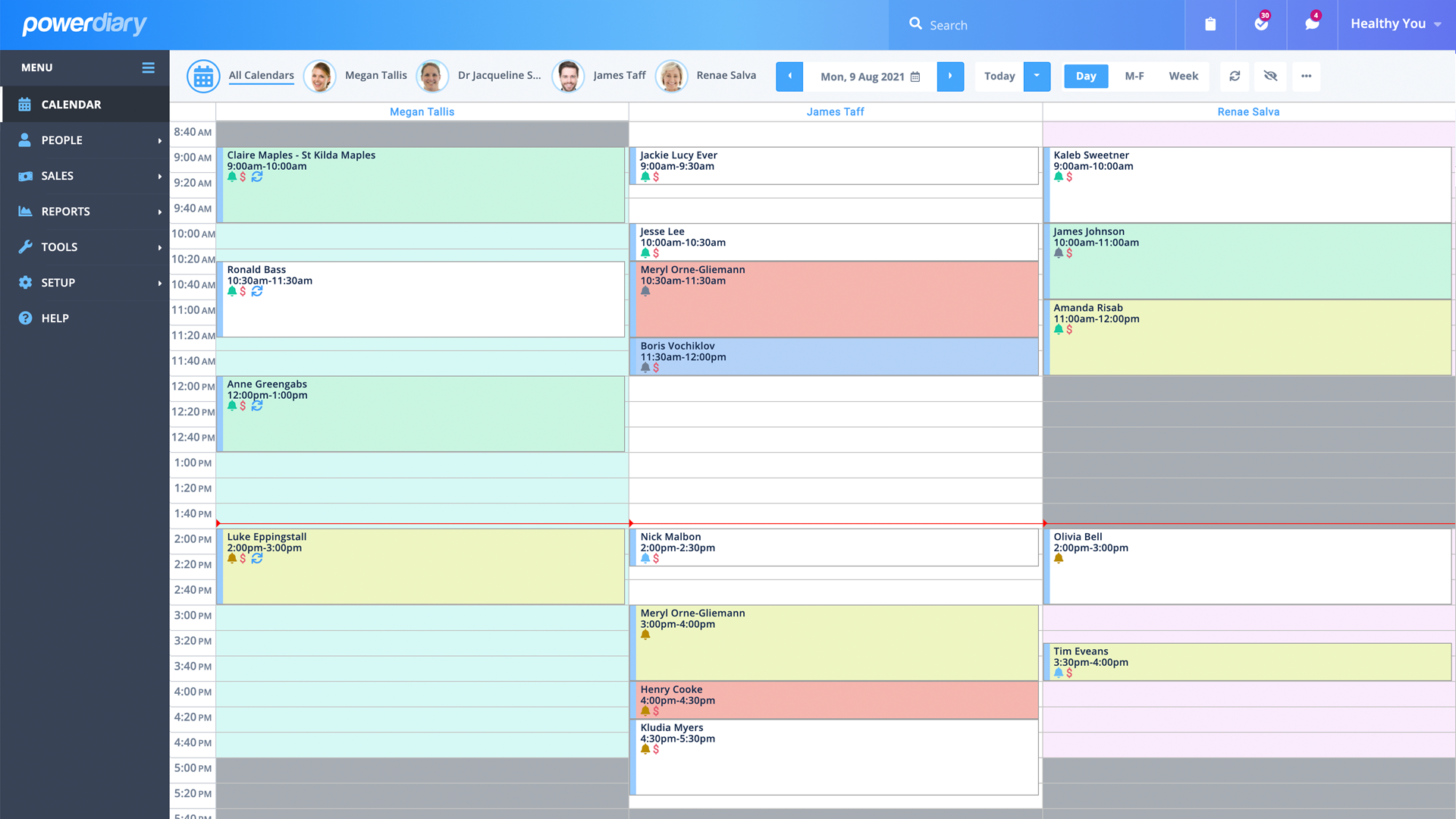Toggle Megan Tallis calendar avatar

[x=319, y=76]
